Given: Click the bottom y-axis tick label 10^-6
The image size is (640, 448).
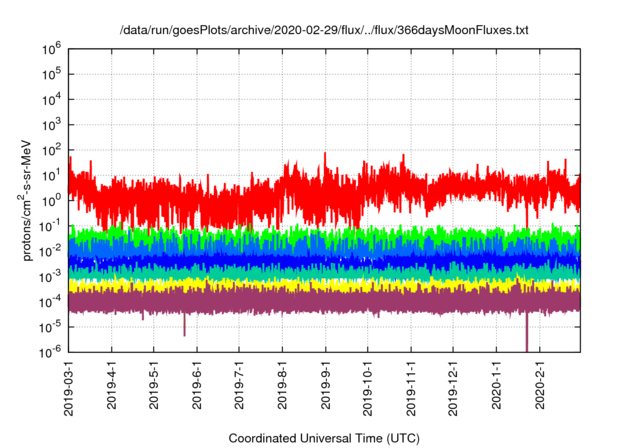Looking at the screenshot, I should pos(50,352).
